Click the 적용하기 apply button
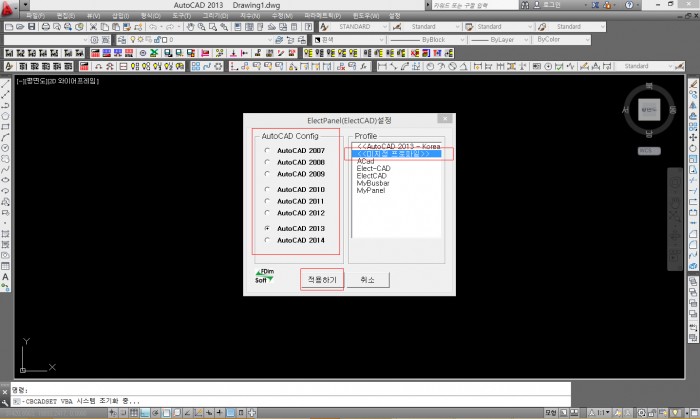 click(322, 280)
